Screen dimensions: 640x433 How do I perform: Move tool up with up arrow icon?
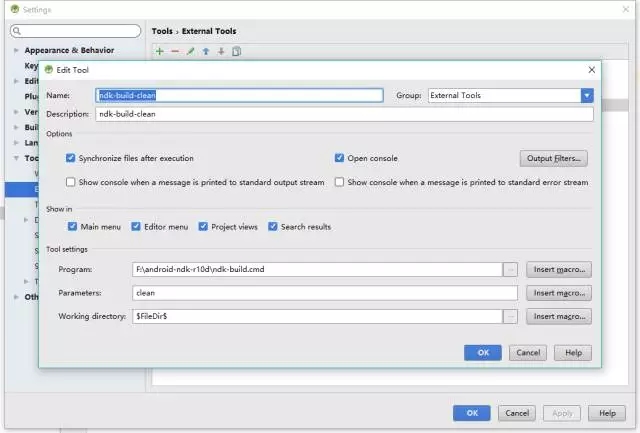tap(206, 51)
